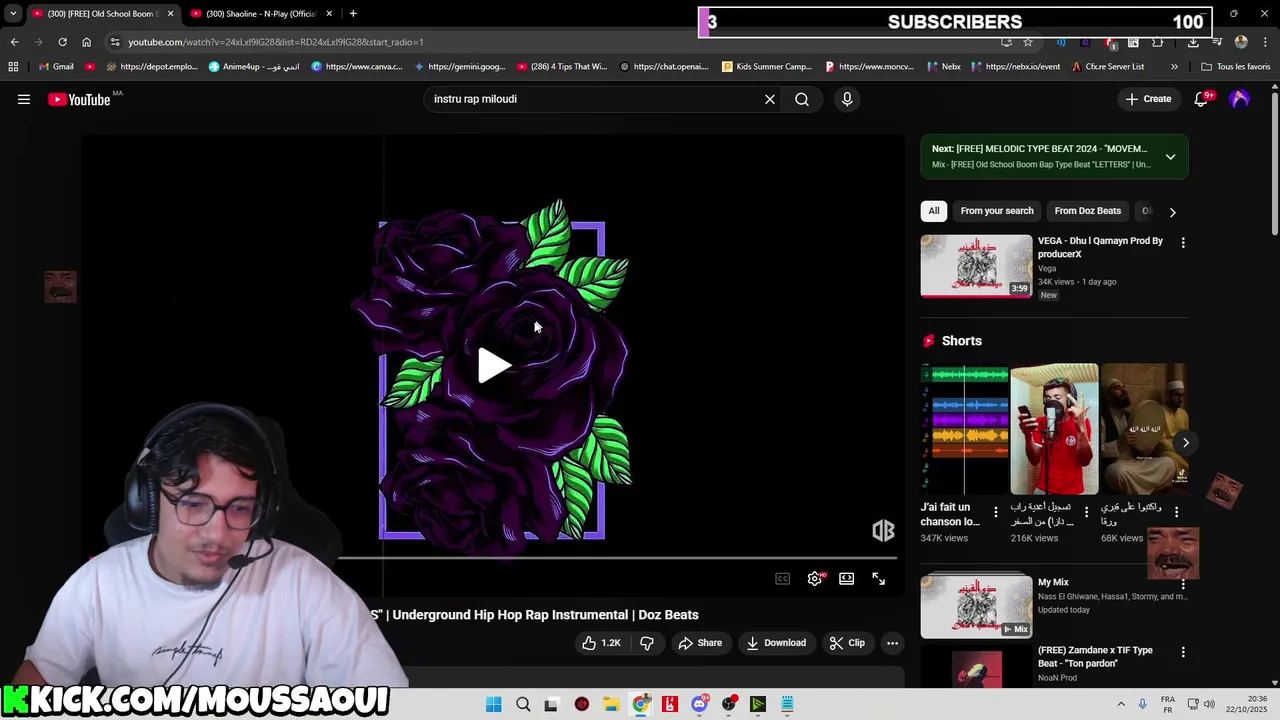Select the All filter chip

click(934, 211)
